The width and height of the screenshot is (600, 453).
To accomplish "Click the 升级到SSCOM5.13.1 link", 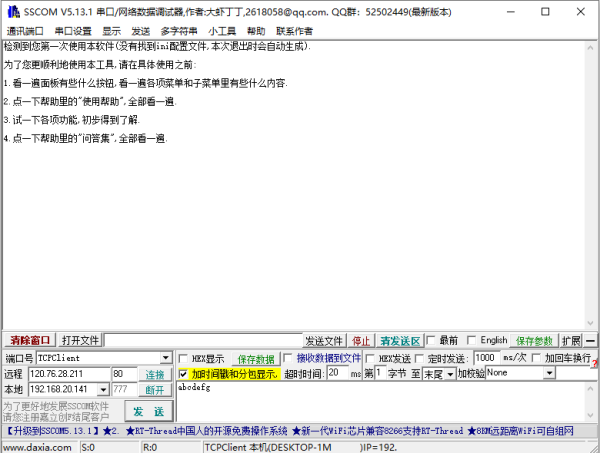I will 53,431.
